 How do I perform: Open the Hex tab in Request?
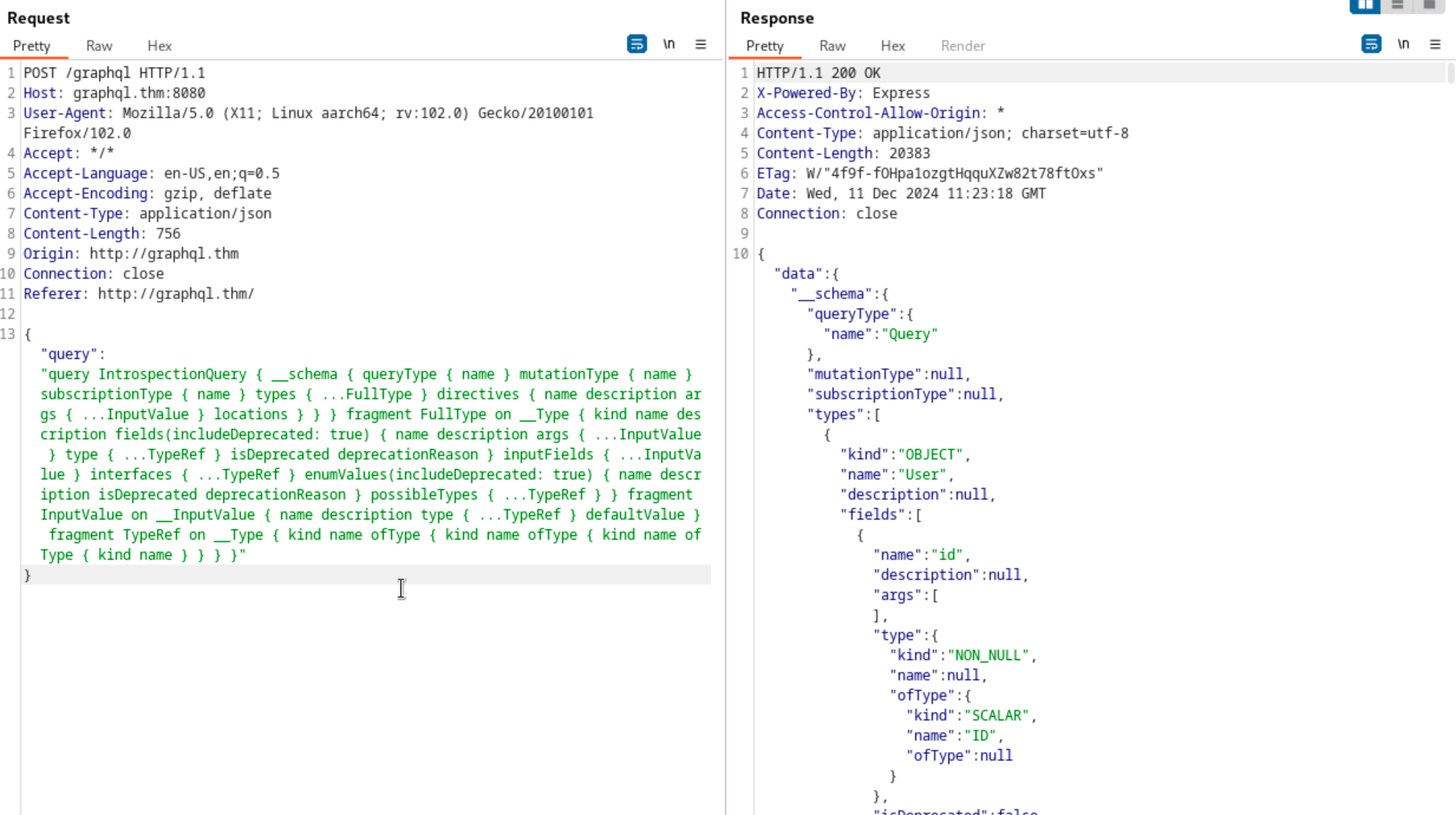[159, 46]
